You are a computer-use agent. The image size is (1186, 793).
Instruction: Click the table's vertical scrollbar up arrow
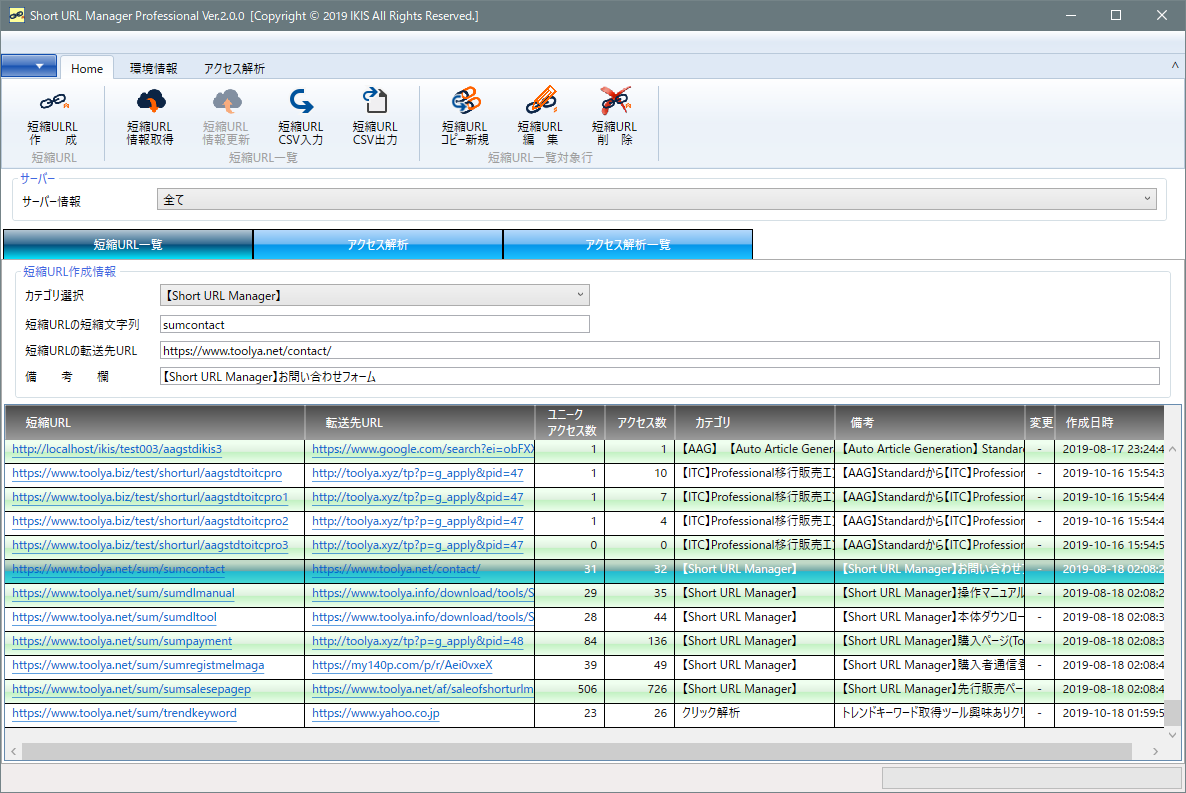pos(1172,449)
